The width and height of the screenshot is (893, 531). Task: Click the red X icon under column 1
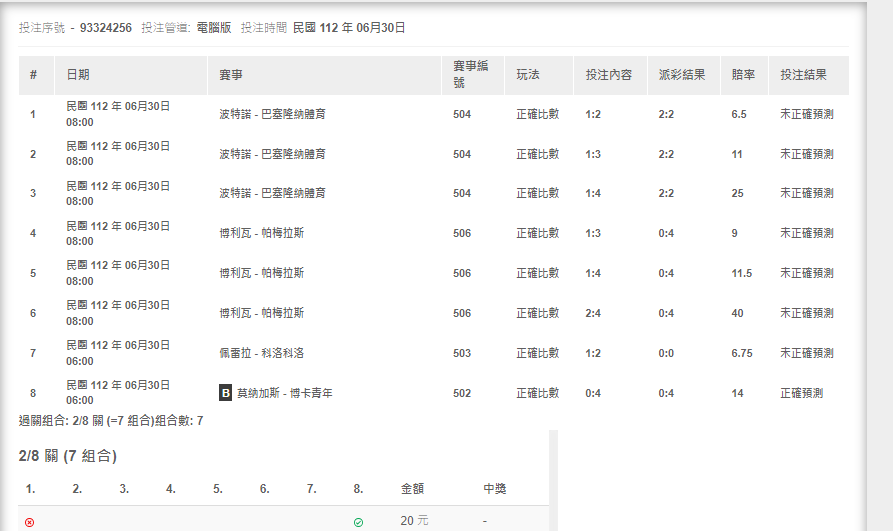[x=29, y=522]
